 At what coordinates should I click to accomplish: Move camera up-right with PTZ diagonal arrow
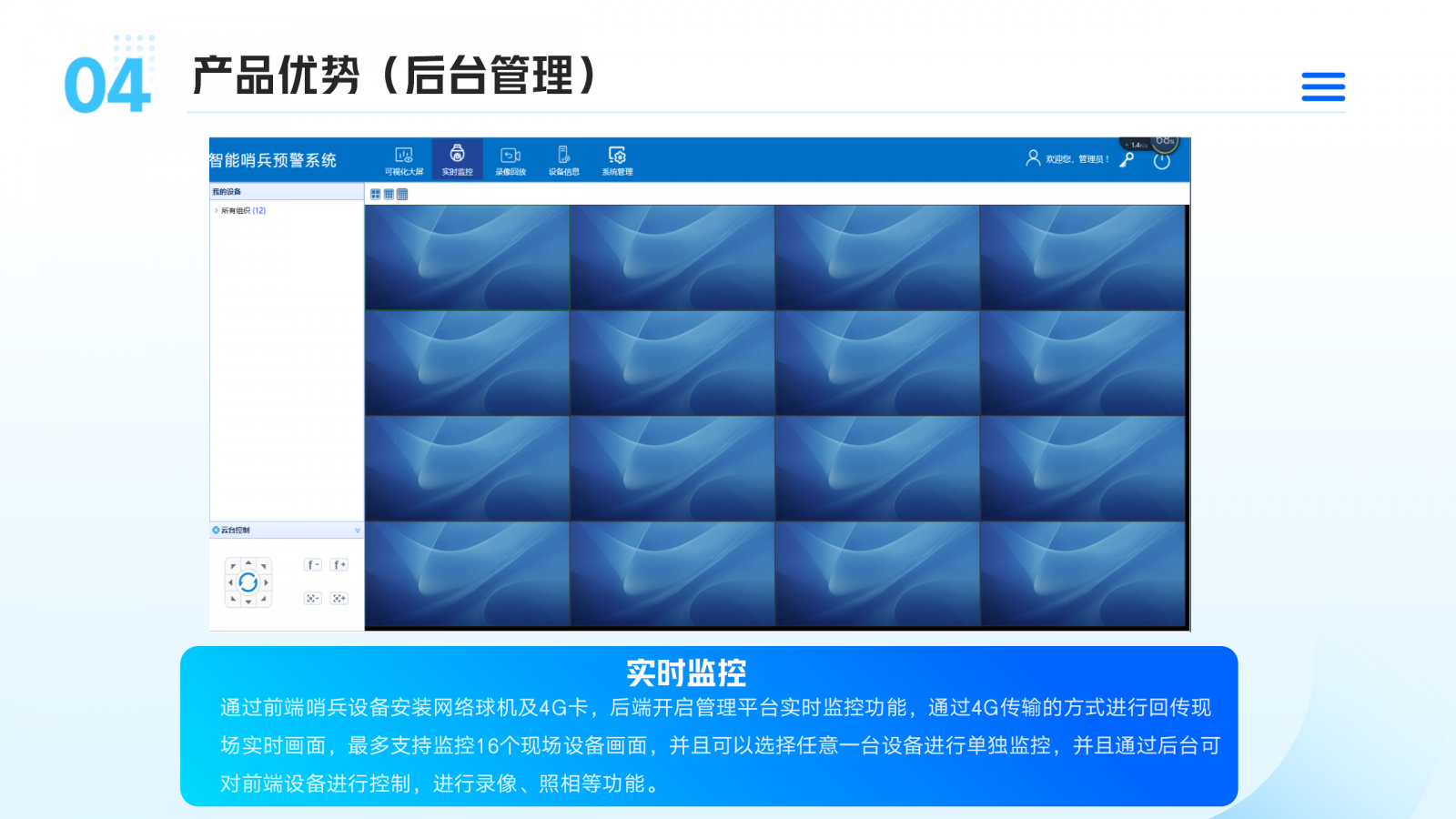click(x=264, y=566)
